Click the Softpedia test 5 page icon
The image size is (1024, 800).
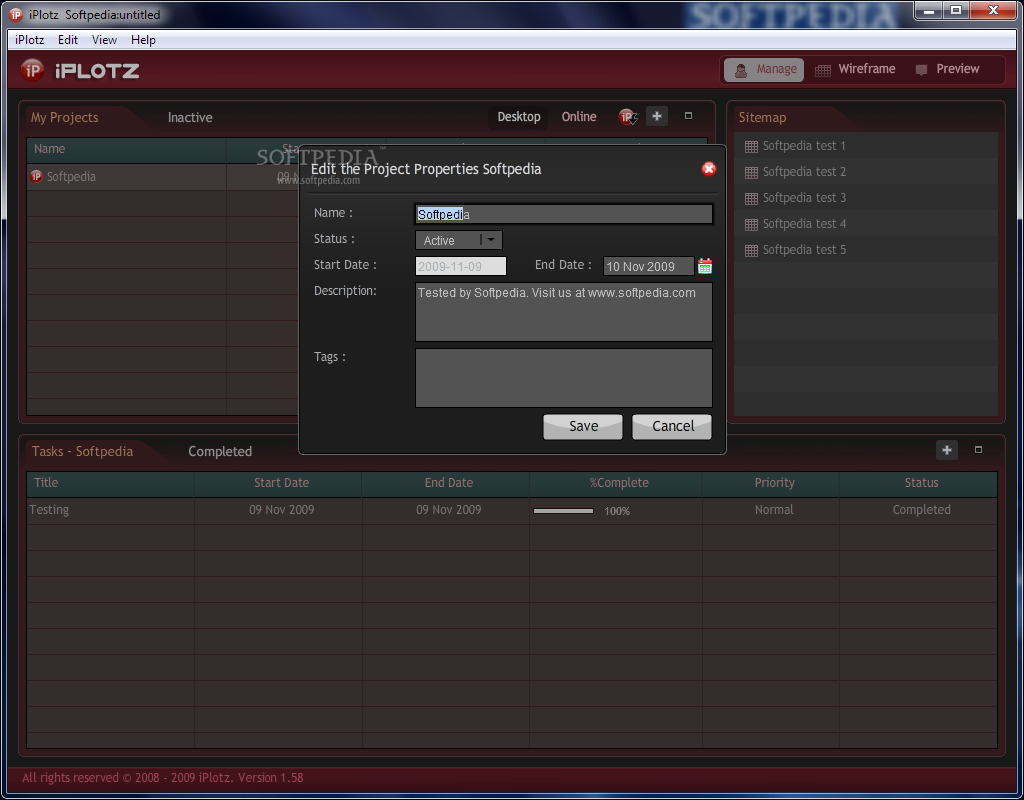tap(751, 250)
